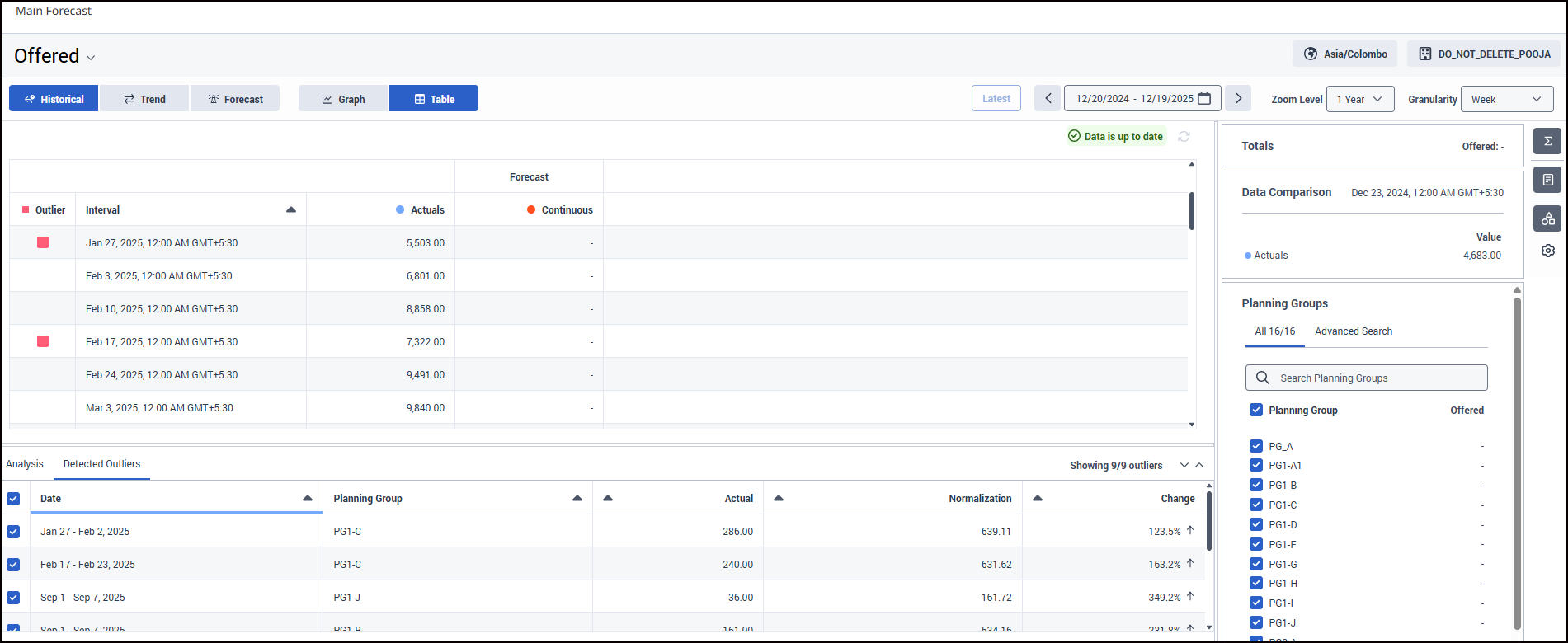Click the outliers table scrollbar
Image resolution: width=1568 pixels, height=643 pixels.
tap(1209, 522)
